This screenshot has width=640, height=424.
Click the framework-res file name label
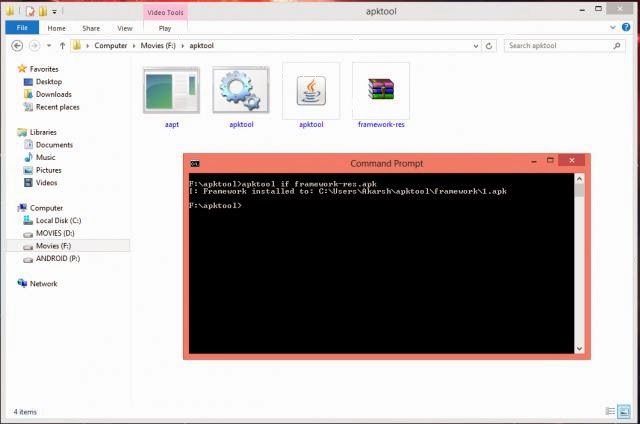381,124
